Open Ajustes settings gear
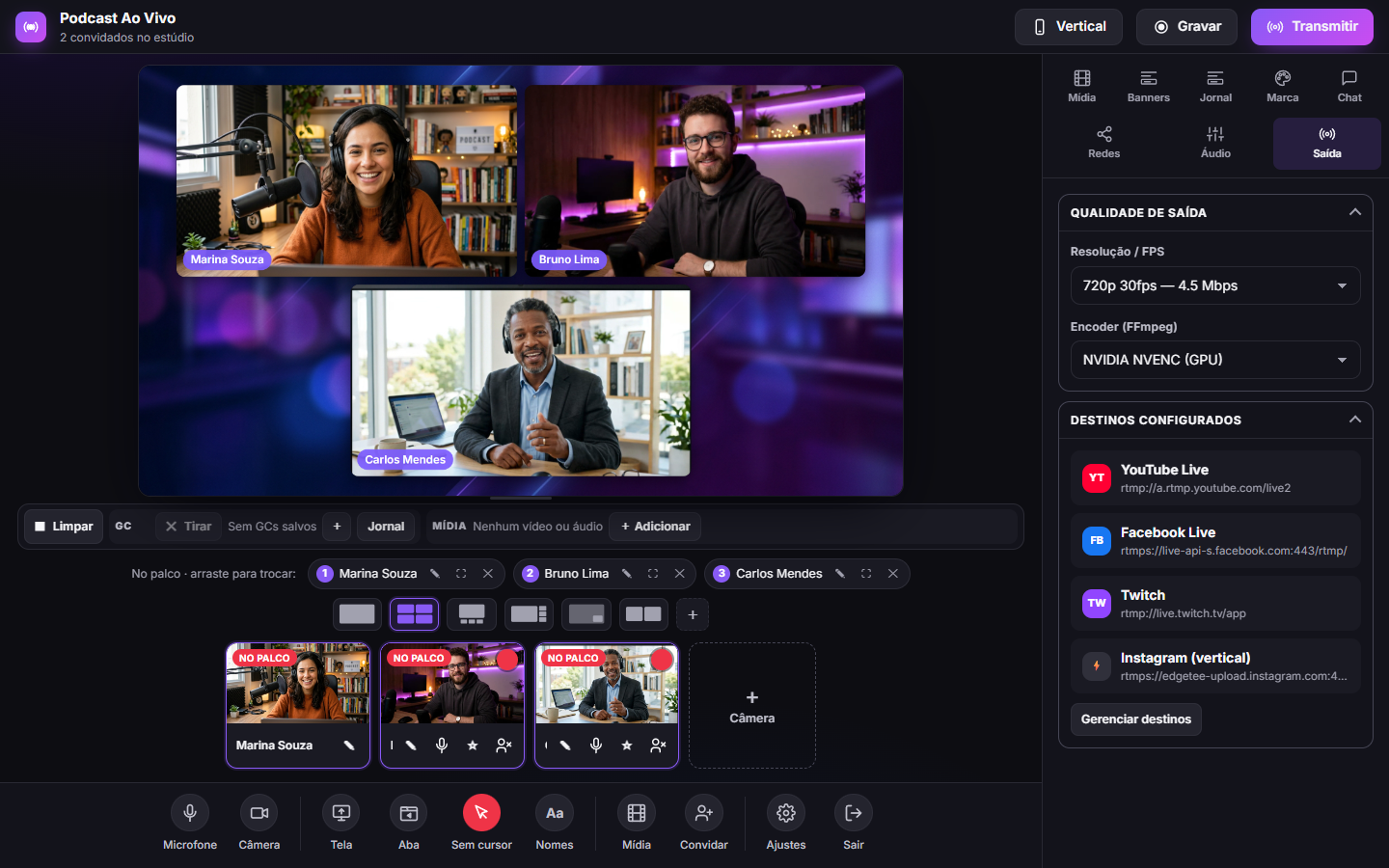This screenshot has height=868, width=1389. [x=786, y=813]
